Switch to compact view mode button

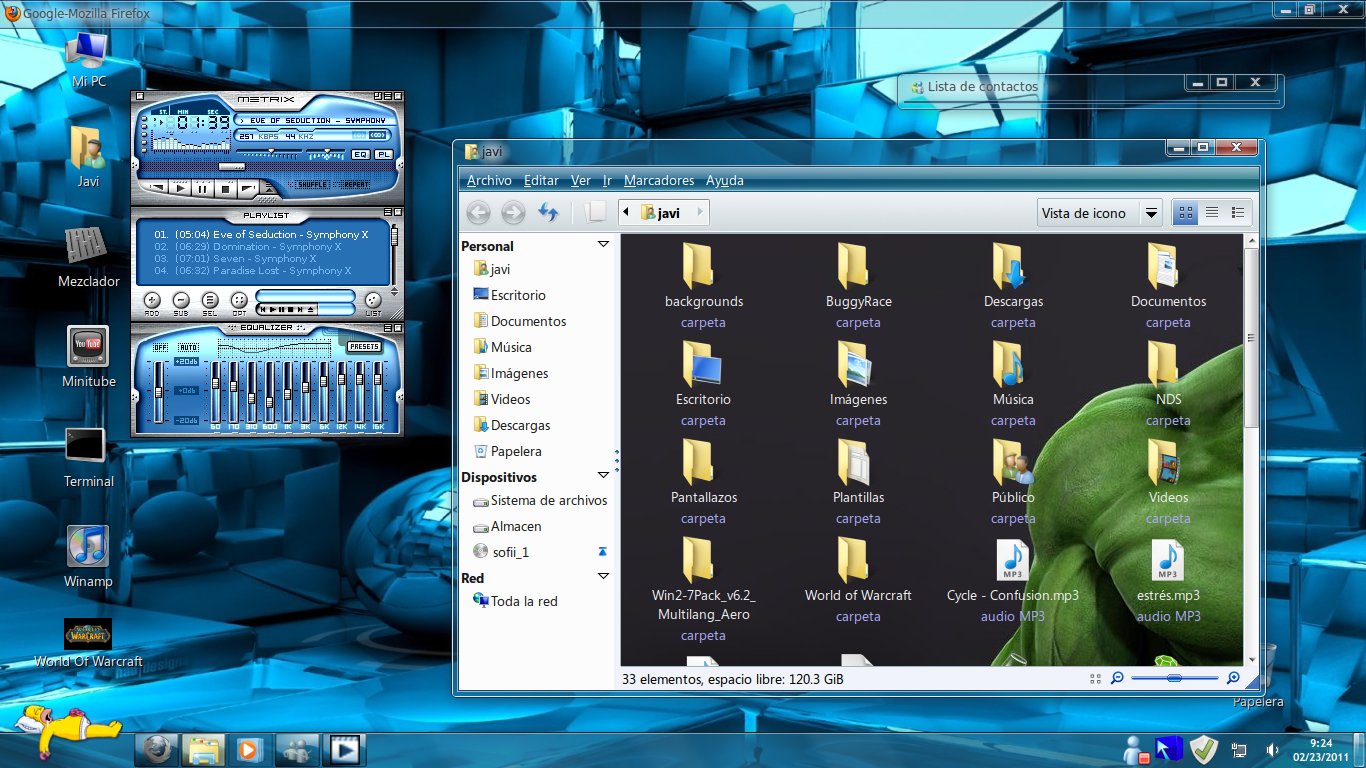pyautogui.click(x=1238, y=213)
